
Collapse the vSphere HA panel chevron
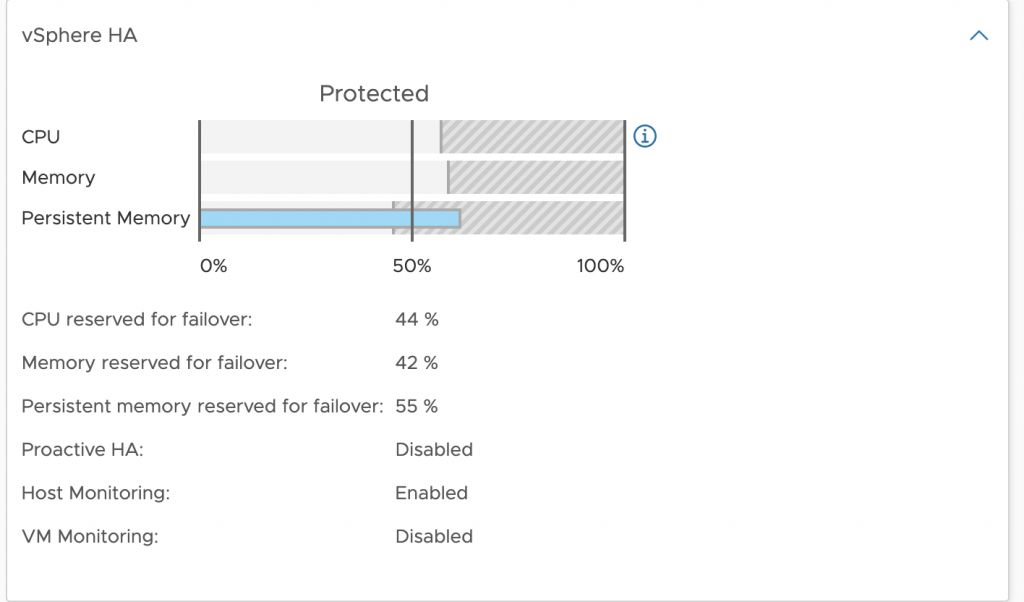tap(979, 36)
